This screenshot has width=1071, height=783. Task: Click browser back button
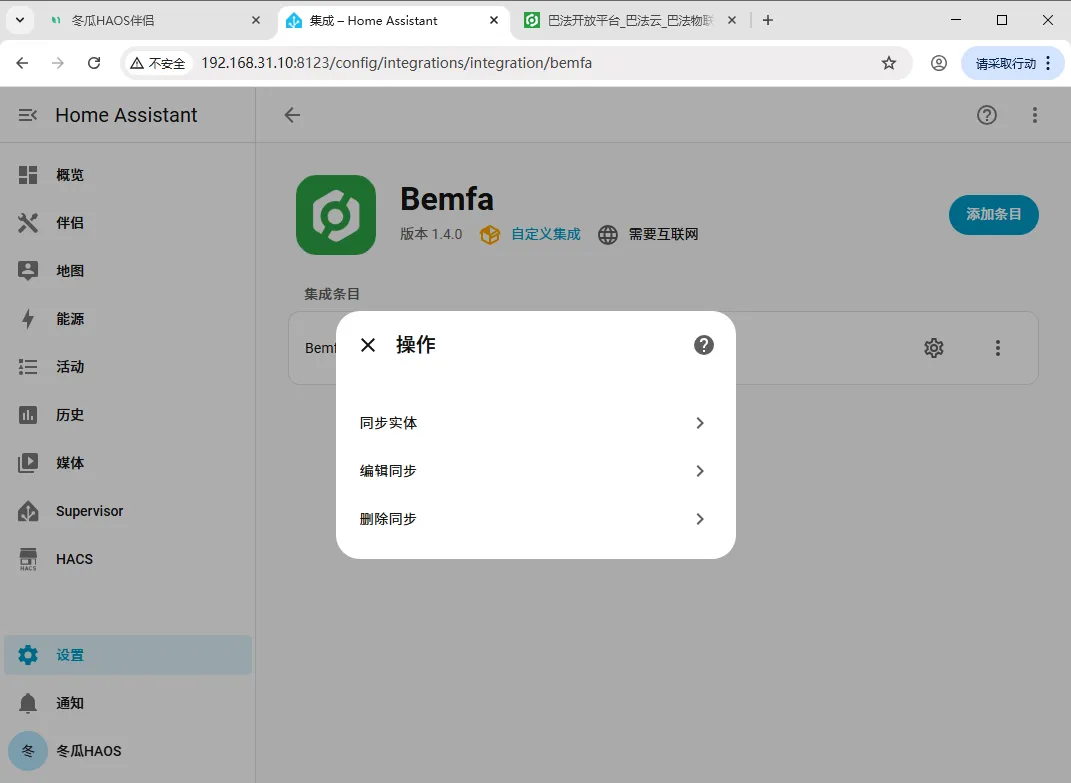pyautogui.click(x=23, y=63)
